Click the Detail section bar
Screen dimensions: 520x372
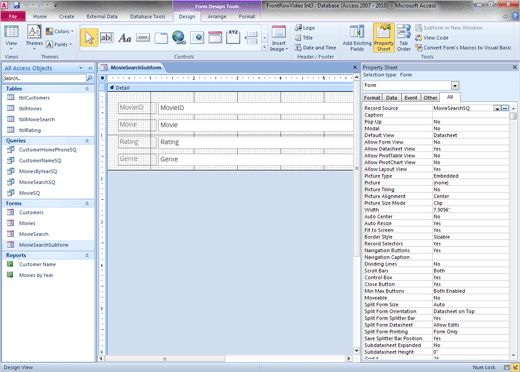coord(230,88)
